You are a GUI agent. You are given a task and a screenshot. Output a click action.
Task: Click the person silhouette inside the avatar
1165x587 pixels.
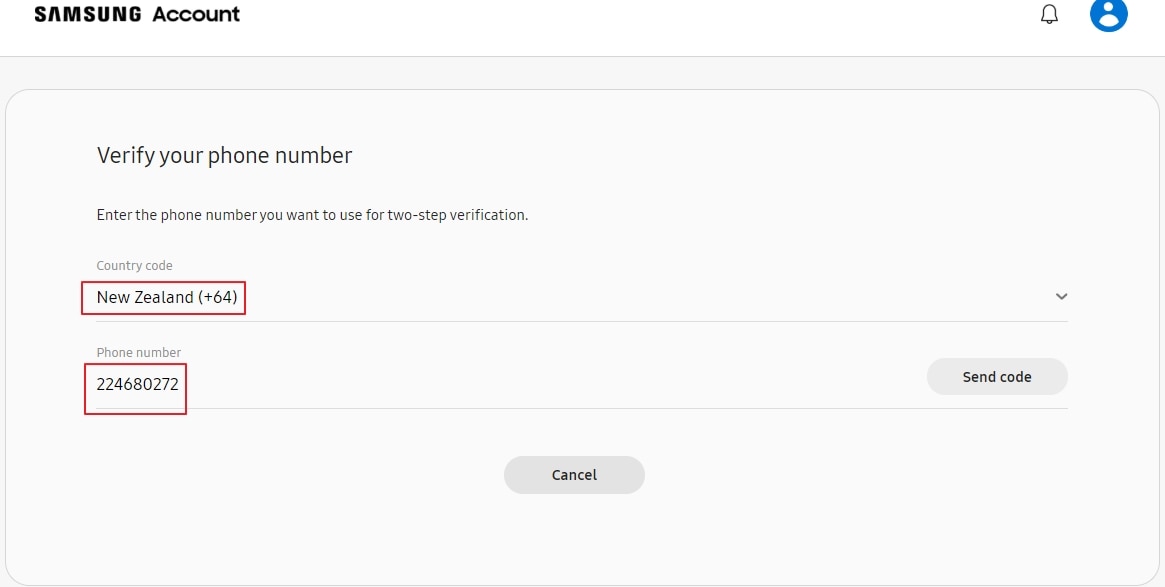click(x=1109, y=15)
